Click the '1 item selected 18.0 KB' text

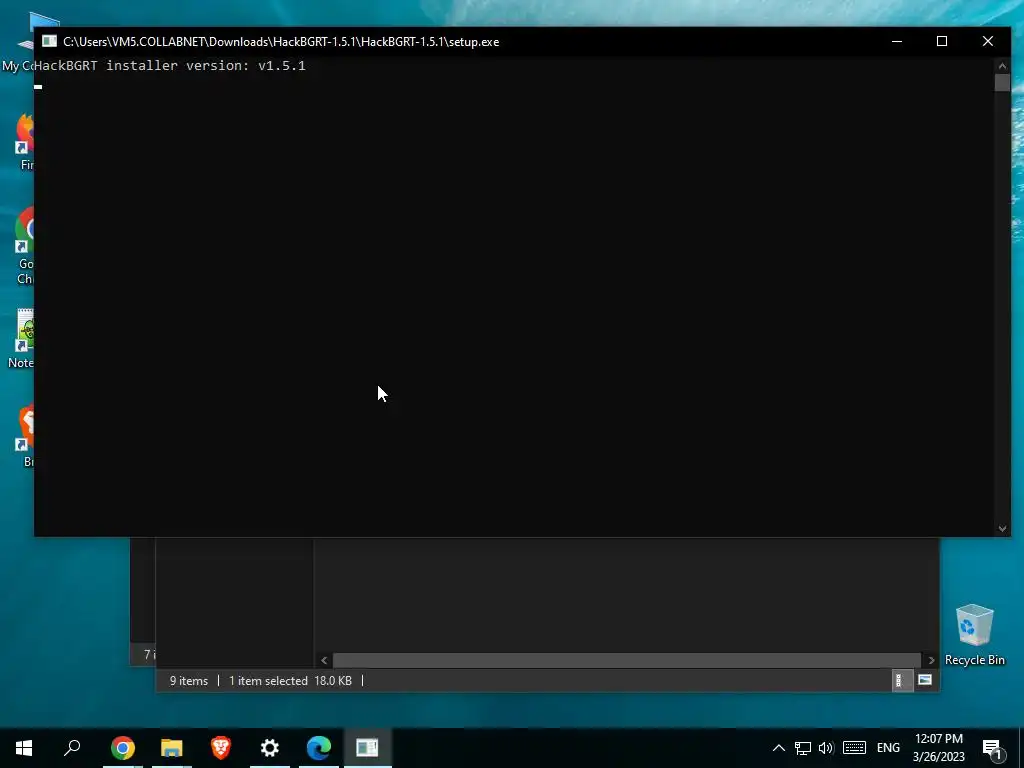(x=290, y=680)
